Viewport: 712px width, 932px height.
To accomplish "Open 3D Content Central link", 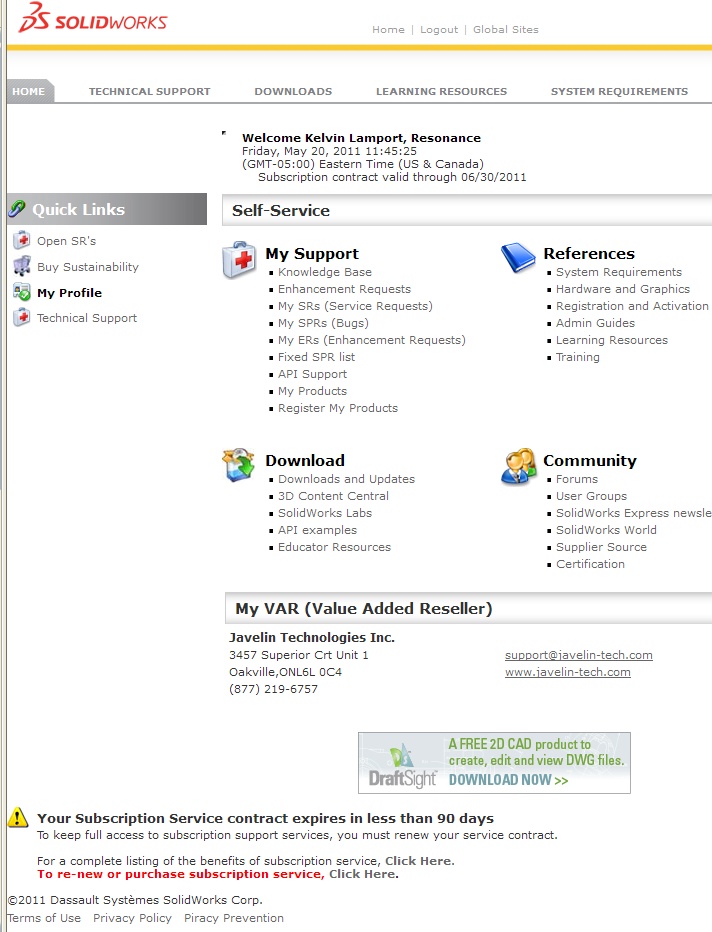I will click(x=333, y=496).
